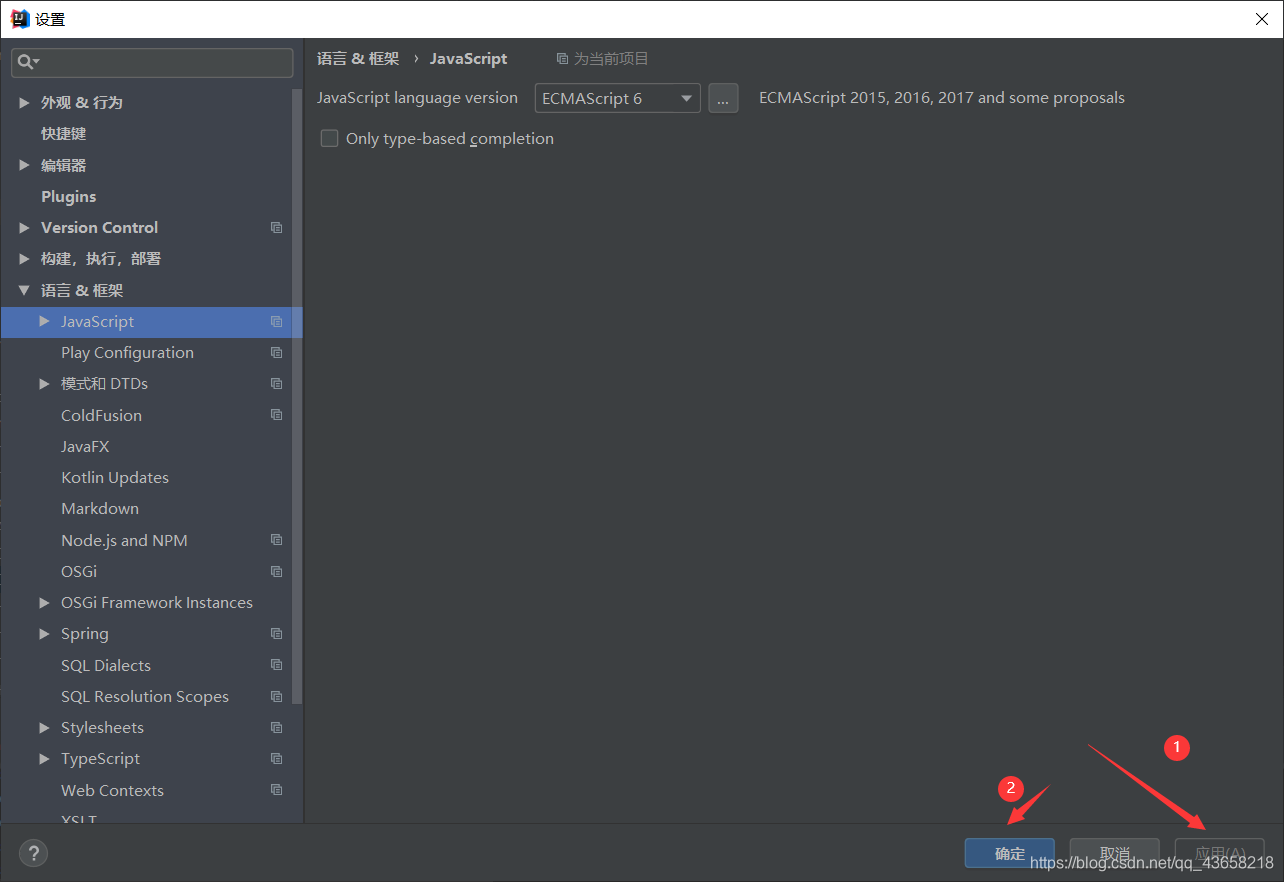Click the 为当前项目 indicator icon in the breadcrumb

pyautogui.click(x=561, y=58)
